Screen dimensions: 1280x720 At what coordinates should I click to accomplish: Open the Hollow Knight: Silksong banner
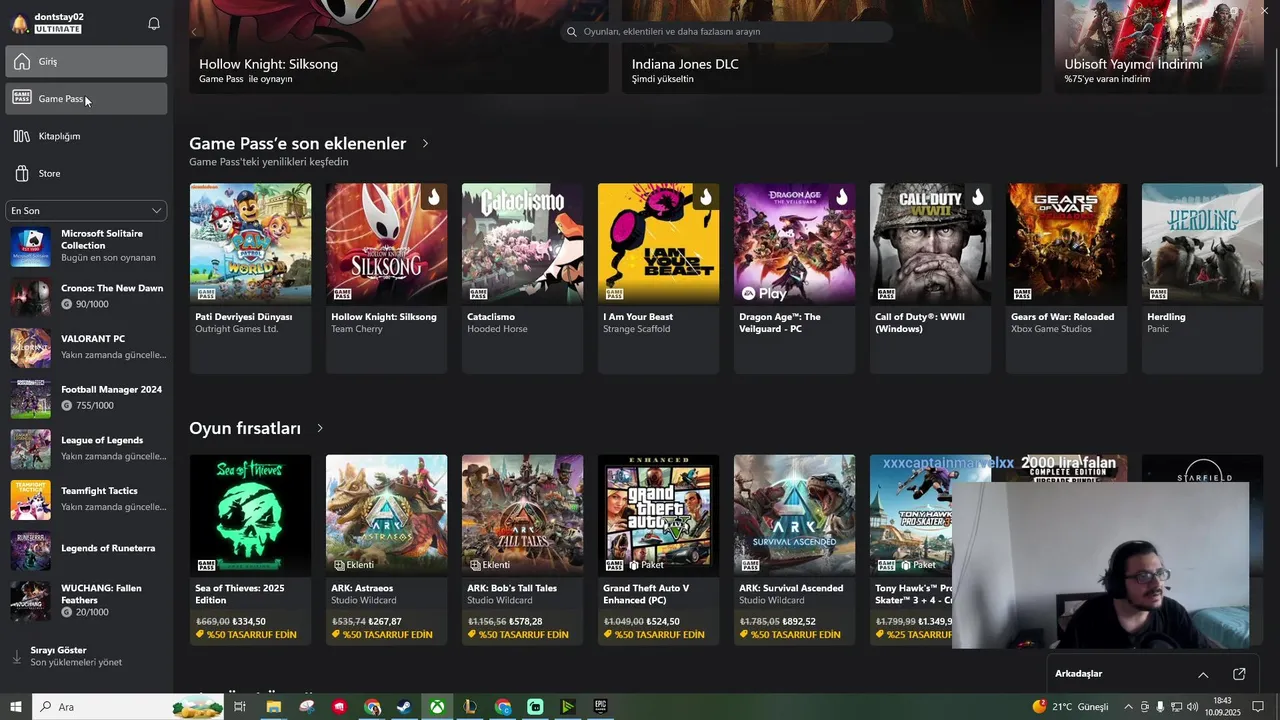(x=399, y=47)
